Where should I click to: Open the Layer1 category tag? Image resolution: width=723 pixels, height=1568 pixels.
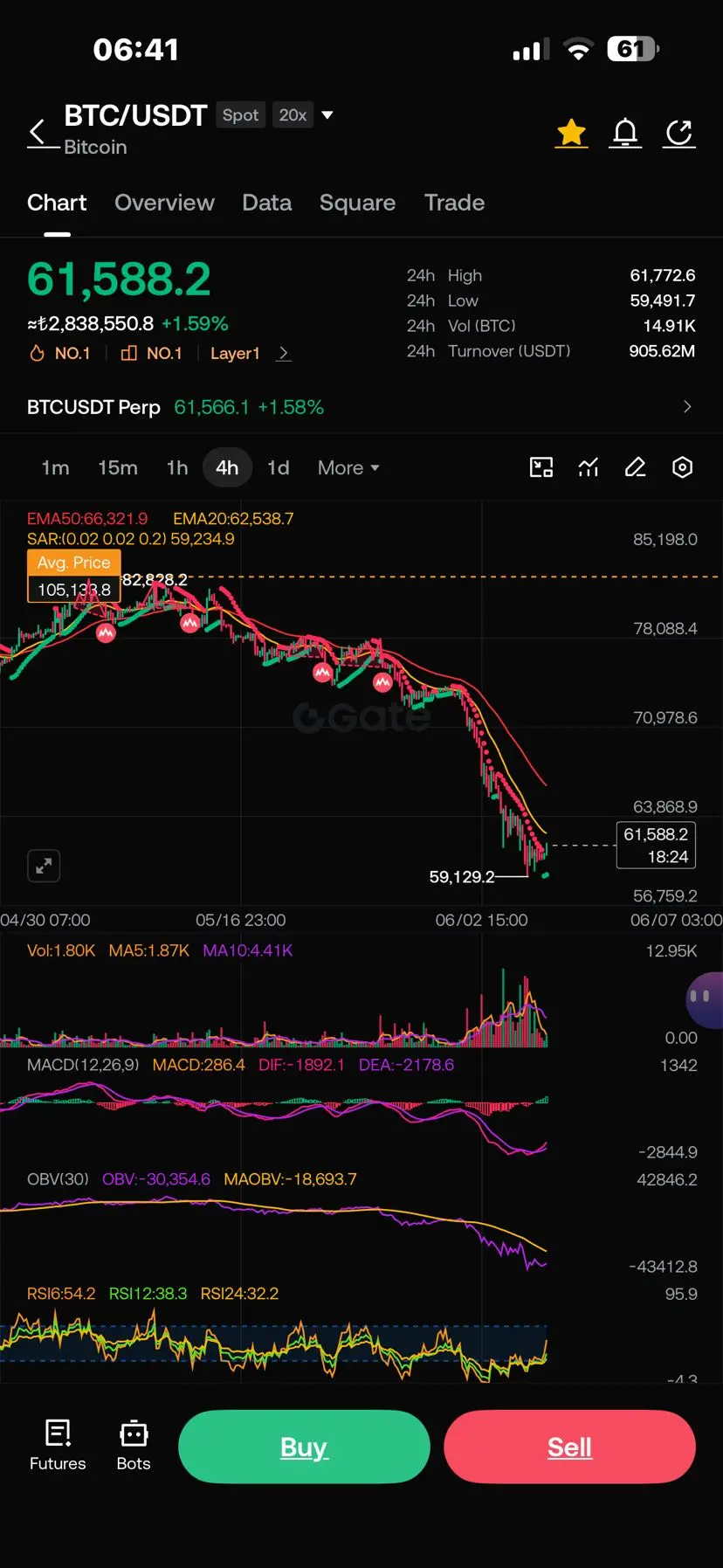pyautogui.click(x=235, y=353)
